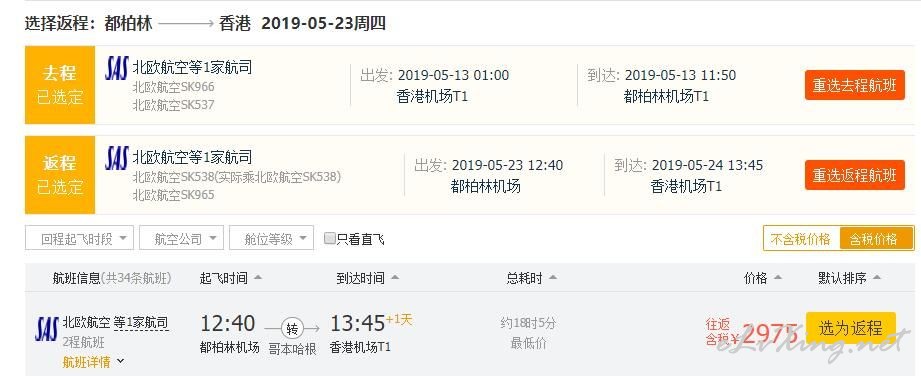Click the 转 transfer circle icon
The height and width of the screenshot is (376, 921).
[x=292, y=328]
